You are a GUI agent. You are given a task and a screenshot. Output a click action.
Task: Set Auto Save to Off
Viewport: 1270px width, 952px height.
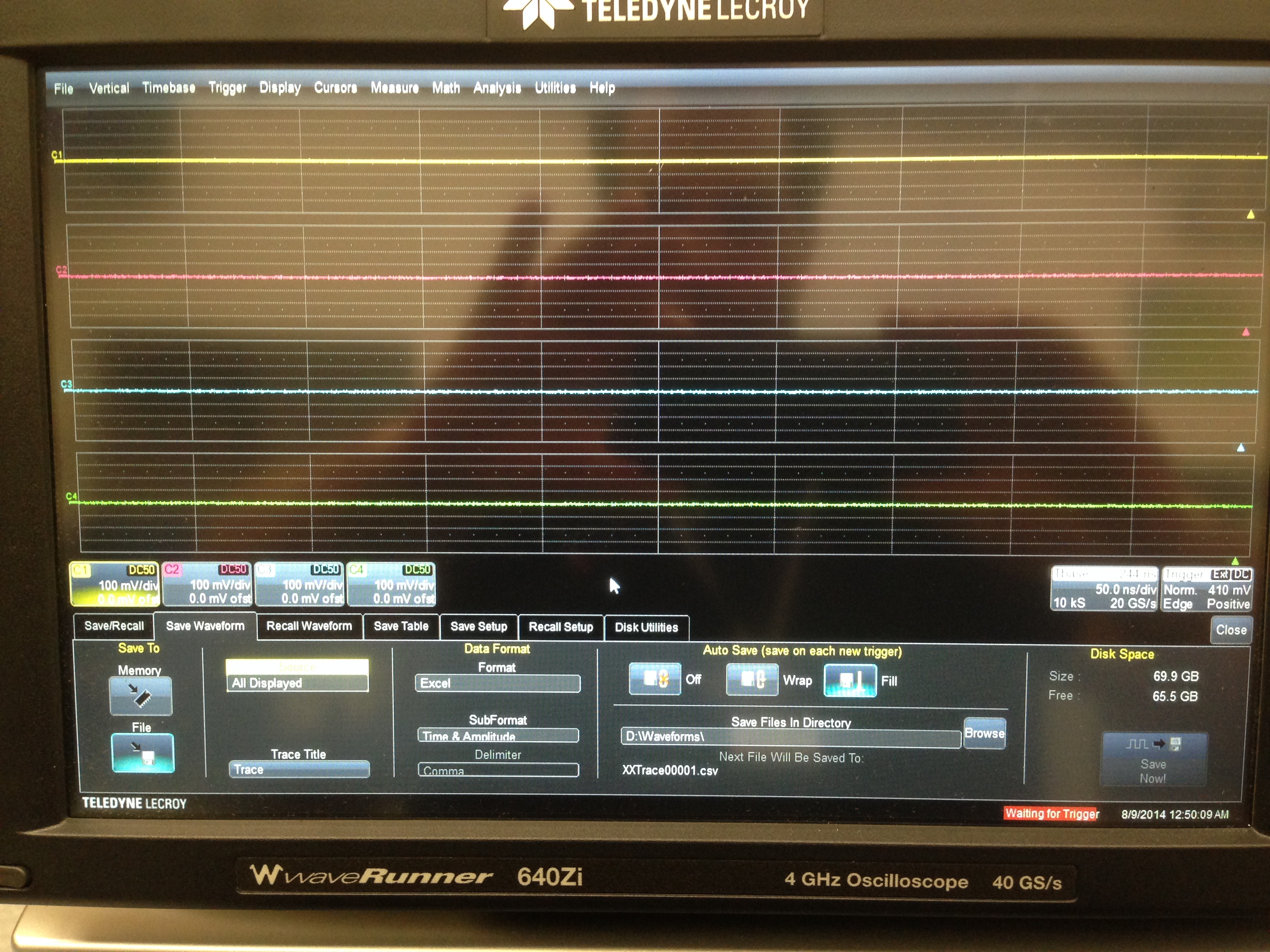pyautogui.click(x=655, y=679)
